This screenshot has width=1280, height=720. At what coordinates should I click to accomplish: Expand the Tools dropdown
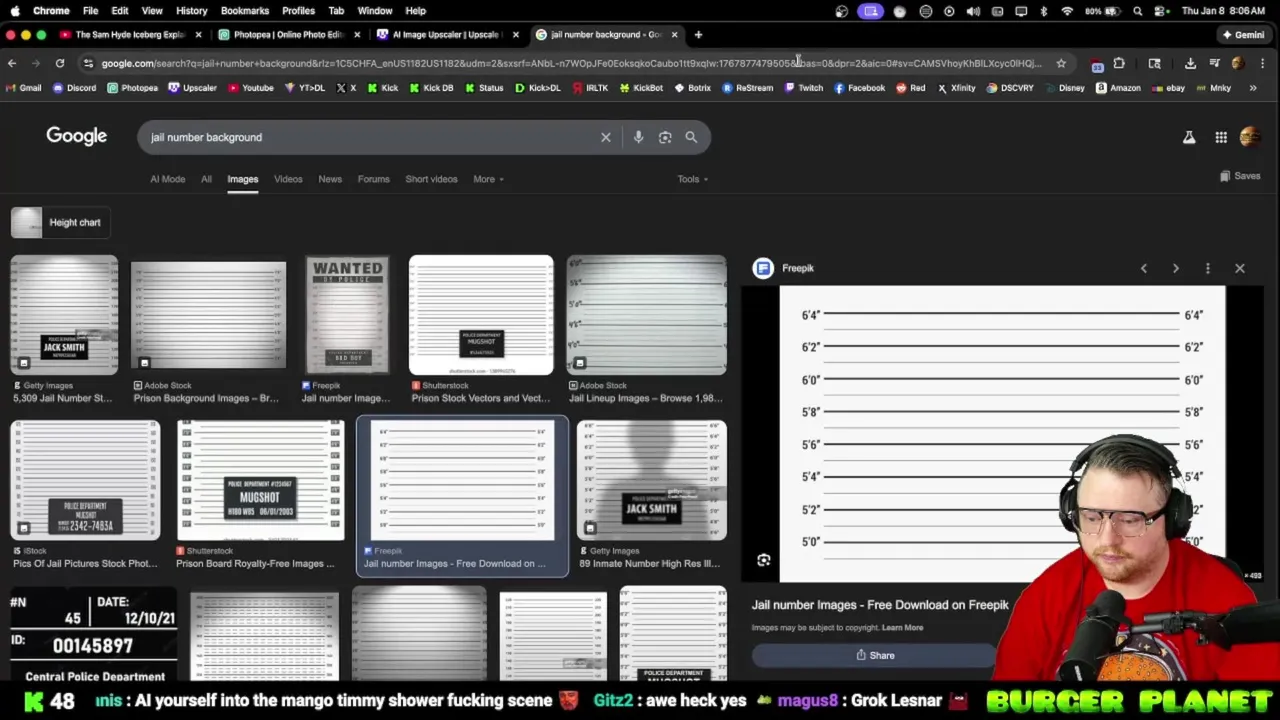point(692,179)
